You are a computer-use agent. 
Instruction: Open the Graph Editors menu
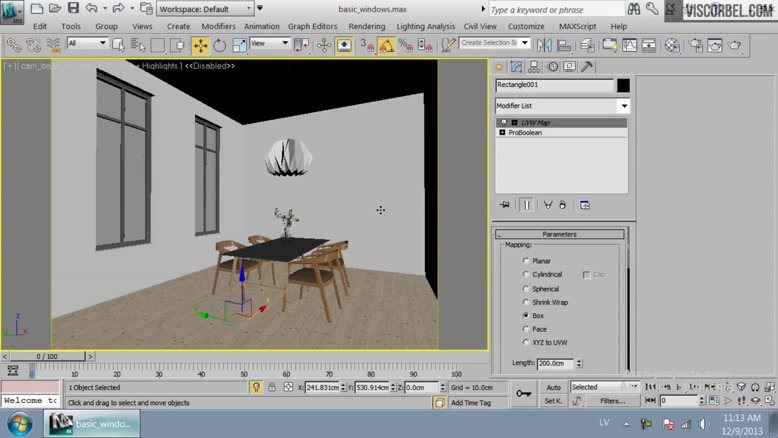tap(312, 26)
